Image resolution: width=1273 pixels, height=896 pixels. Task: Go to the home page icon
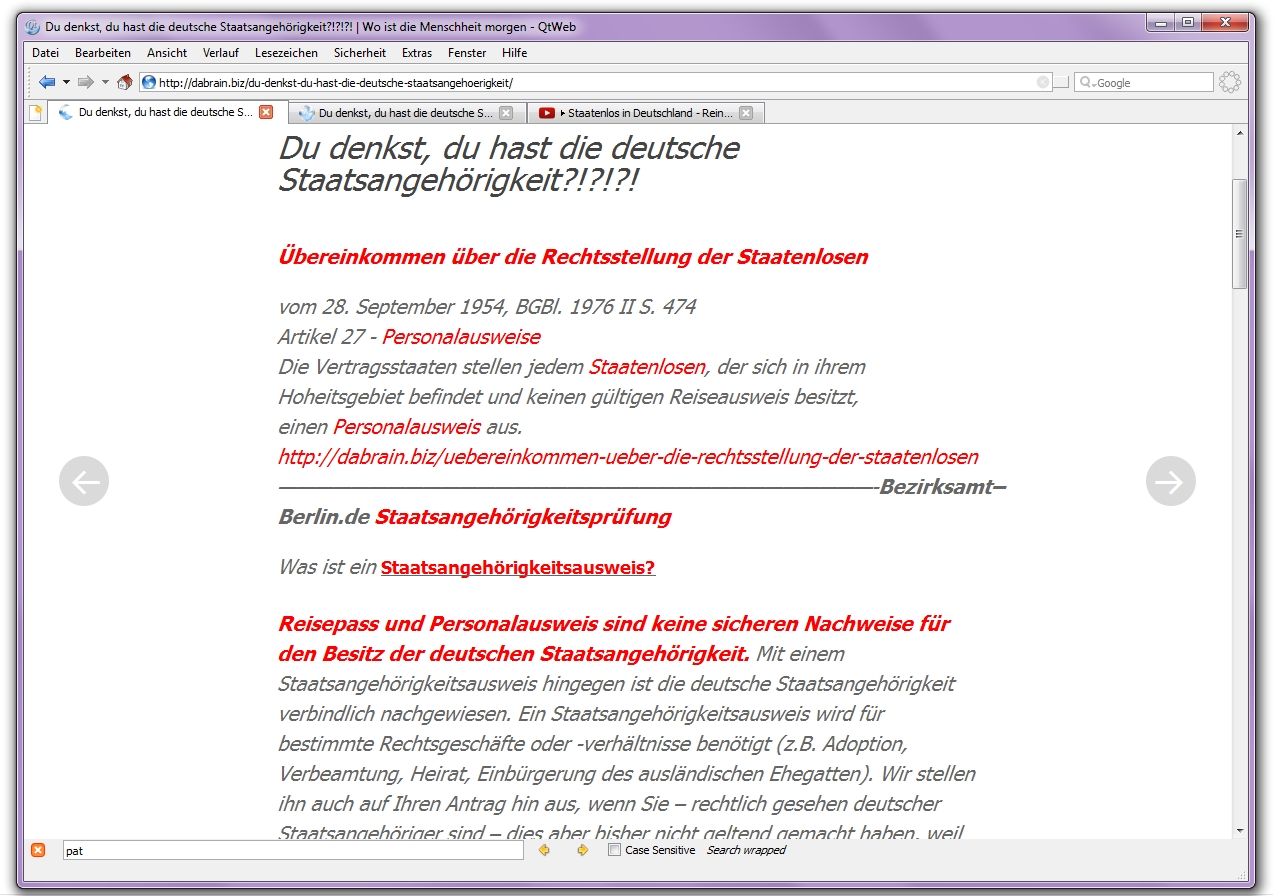[124, 82]
